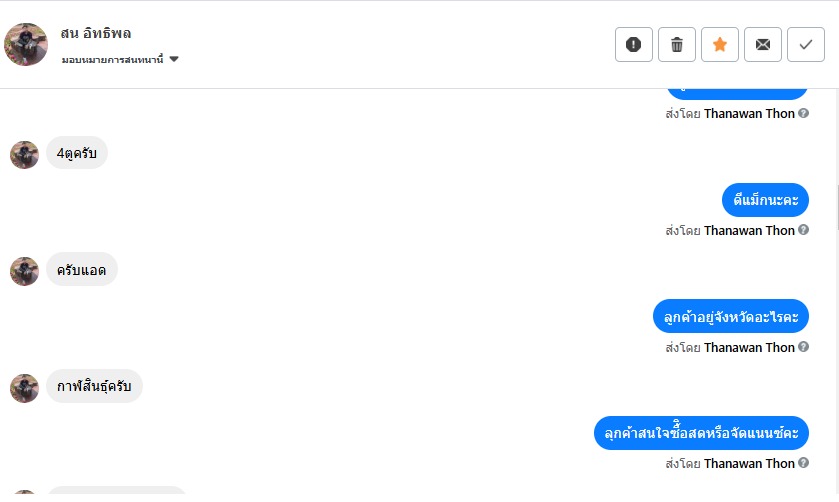Open the assign conversation dropdown arrow
The image size is (839, 502).
click(x=174, y=59)
